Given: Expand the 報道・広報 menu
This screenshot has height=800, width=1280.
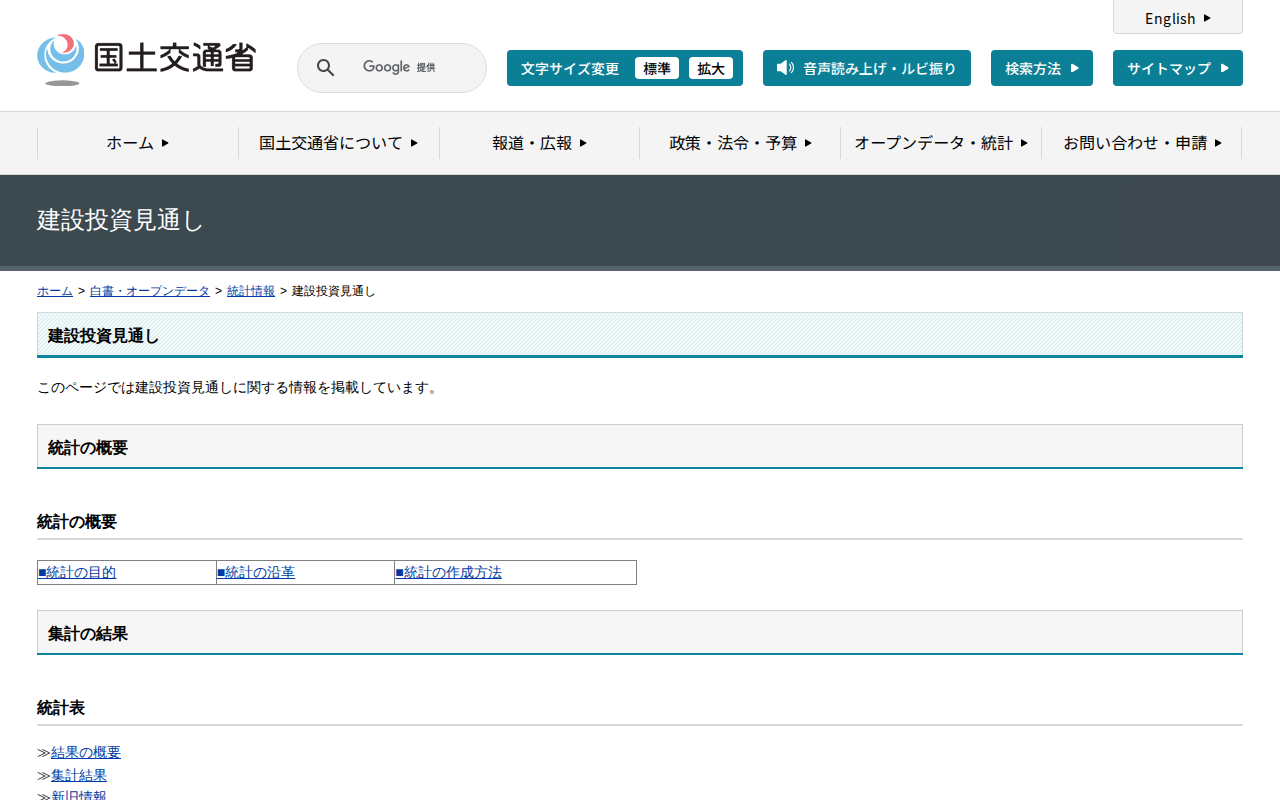Looking at the screenshot, I should pos(539,143).
